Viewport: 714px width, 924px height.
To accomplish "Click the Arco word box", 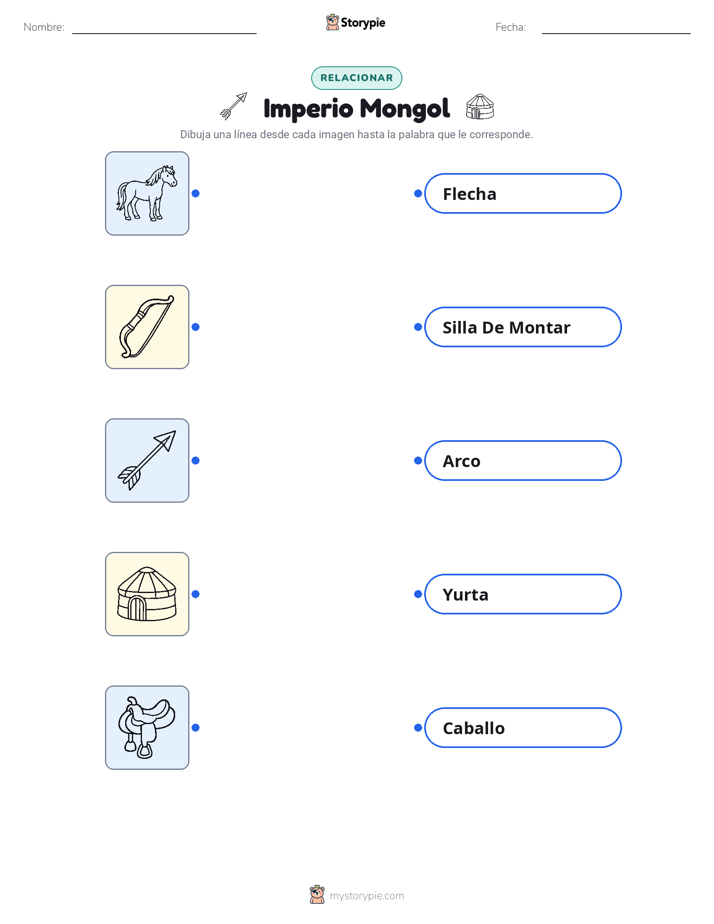I will click(523, 460).
